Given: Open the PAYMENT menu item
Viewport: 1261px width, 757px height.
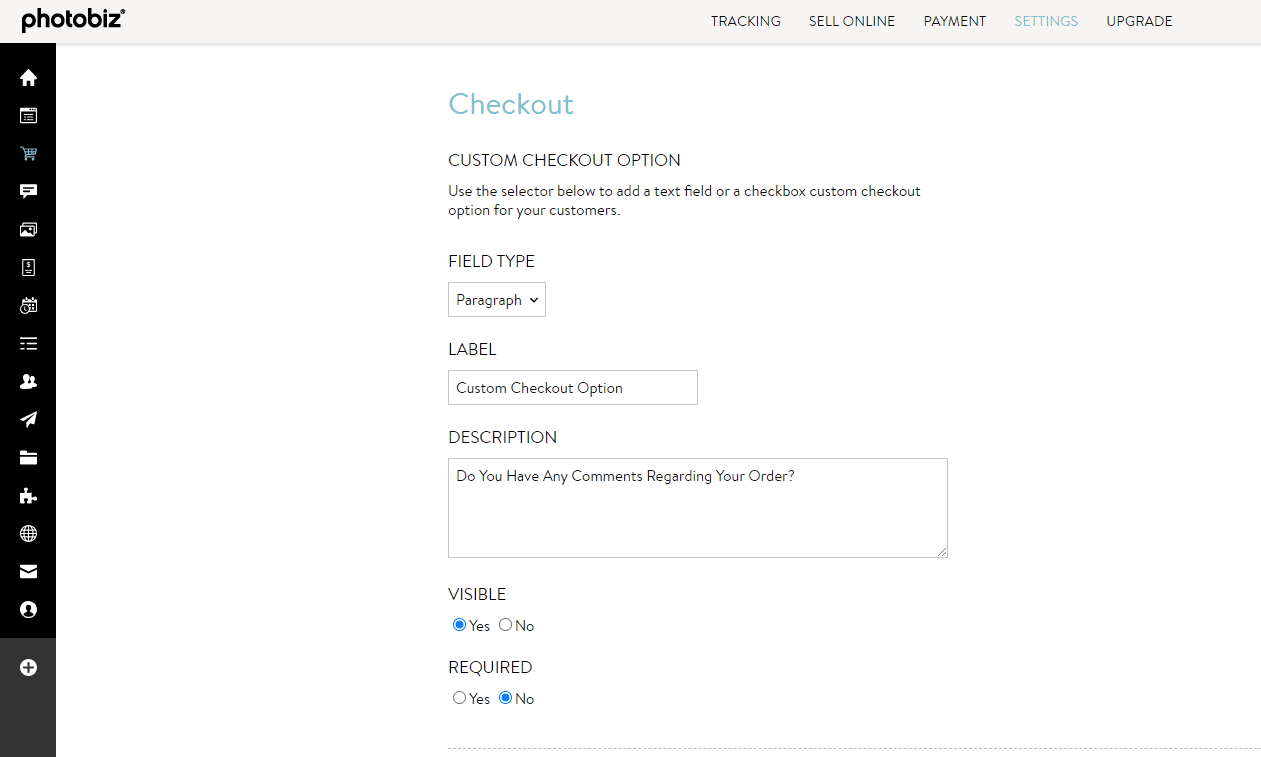Looking at the screenshot, I should click(x=954, y=21).
